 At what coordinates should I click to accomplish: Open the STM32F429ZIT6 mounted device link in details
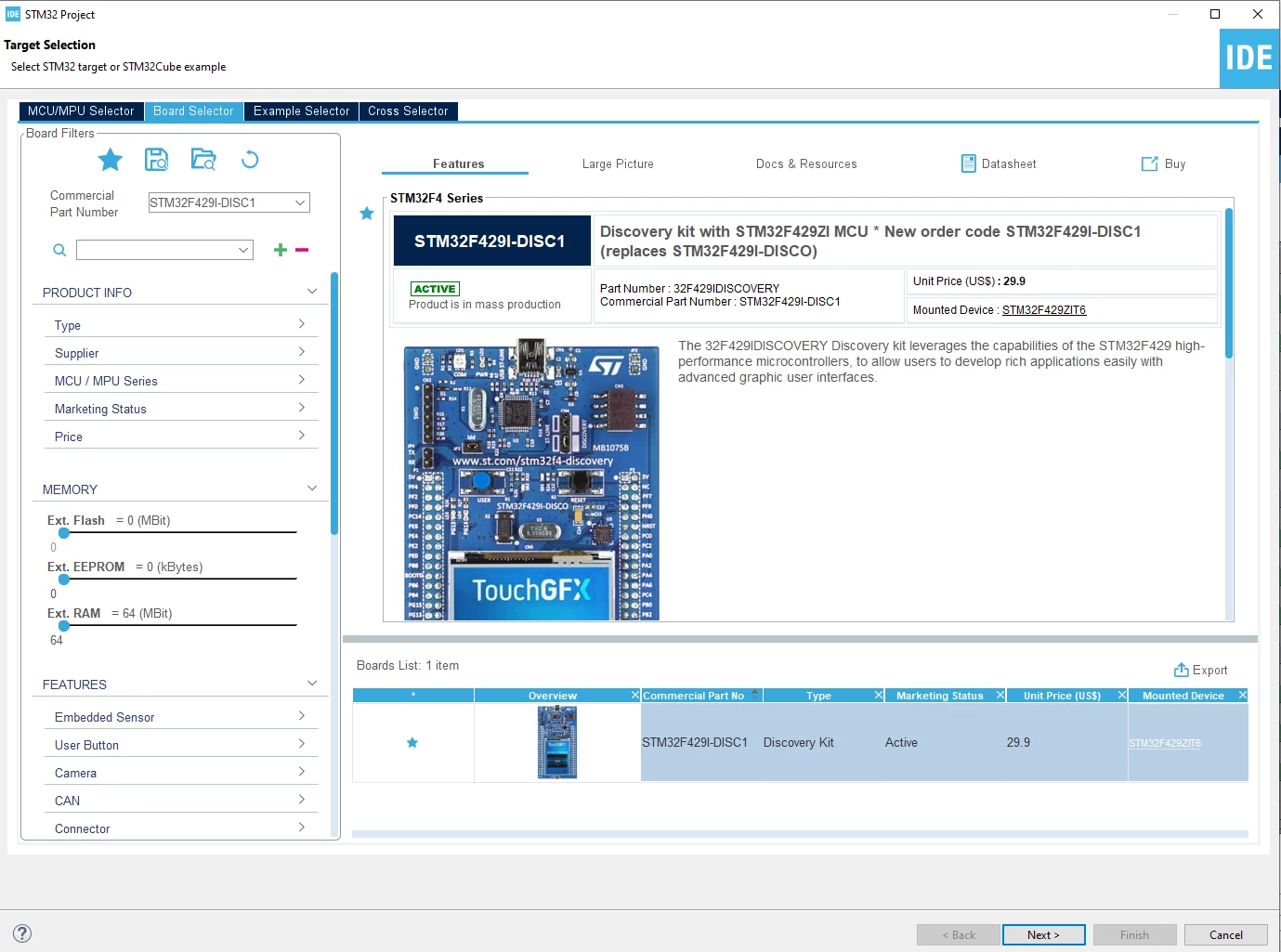point(1044,310)
